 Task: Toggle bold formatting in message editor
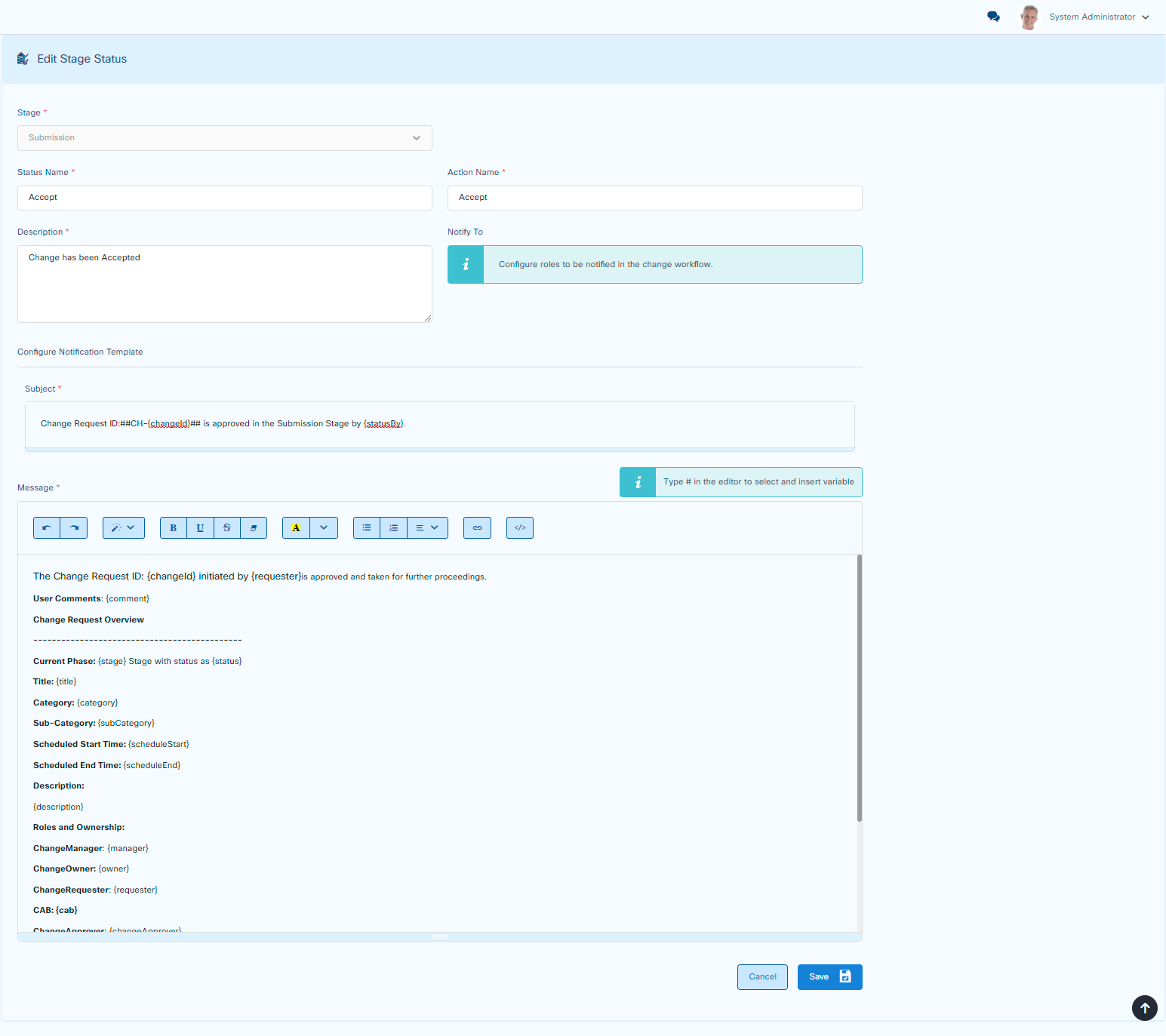(x=174, y=527)
